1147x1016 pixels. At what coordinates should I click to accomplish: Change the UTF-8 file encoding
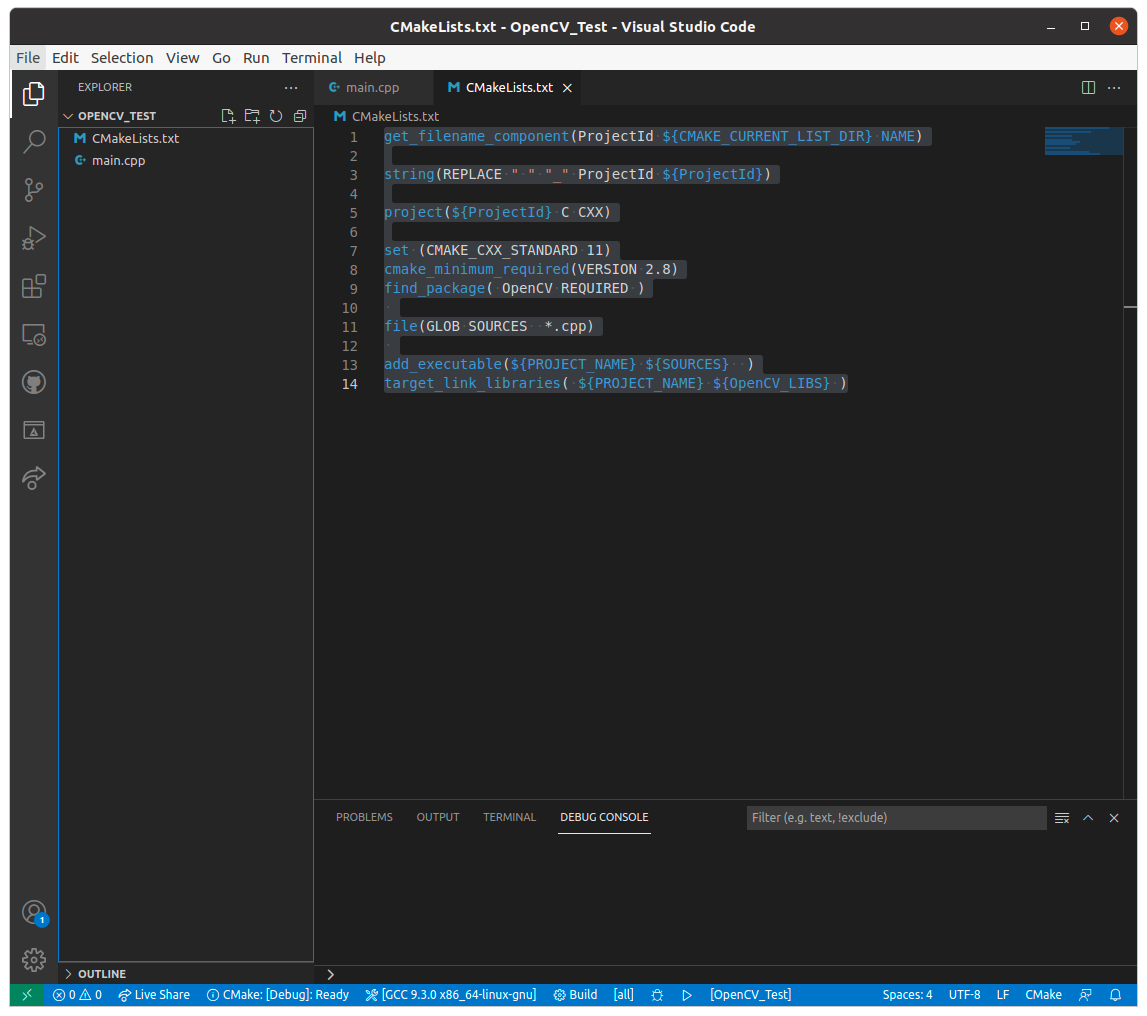point(964,995)
